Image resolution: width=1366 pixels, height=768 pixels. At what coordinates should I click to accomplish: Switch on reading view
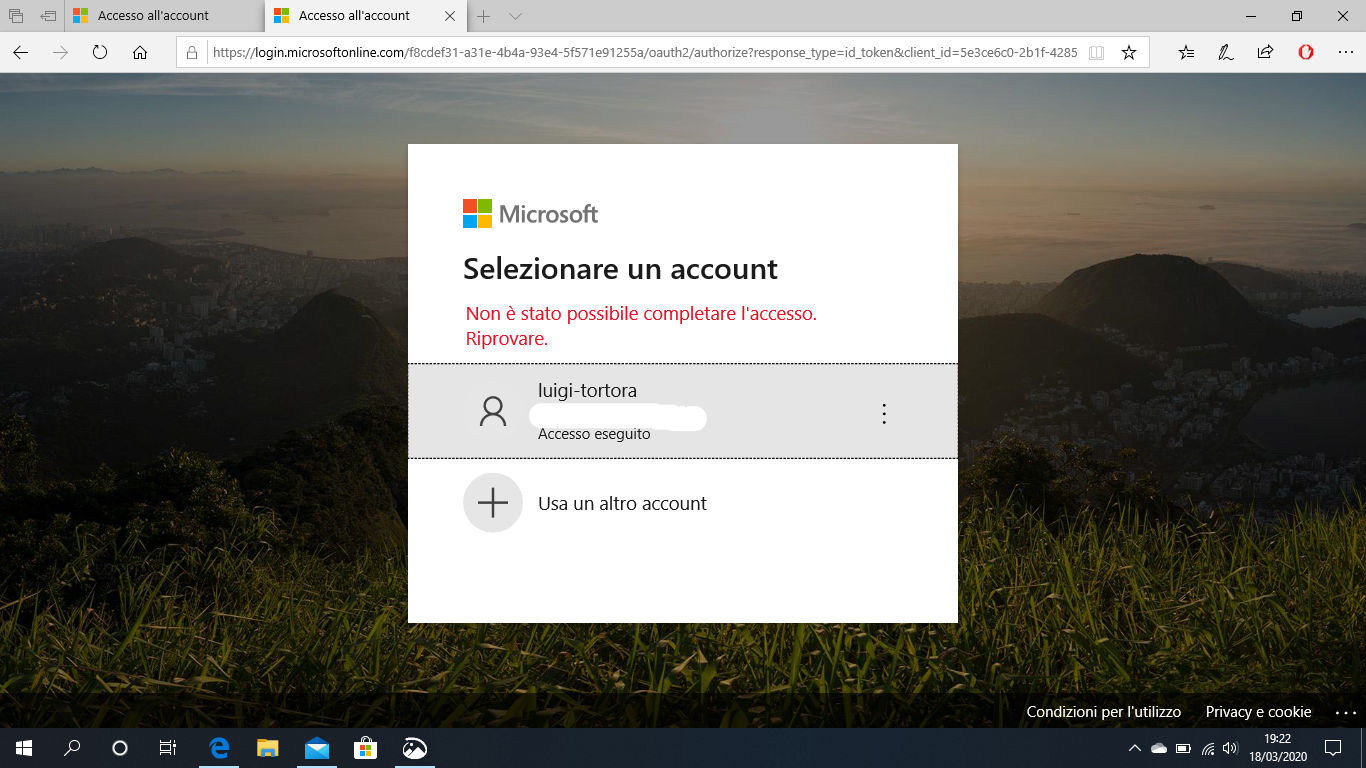tap(1096, 52)
